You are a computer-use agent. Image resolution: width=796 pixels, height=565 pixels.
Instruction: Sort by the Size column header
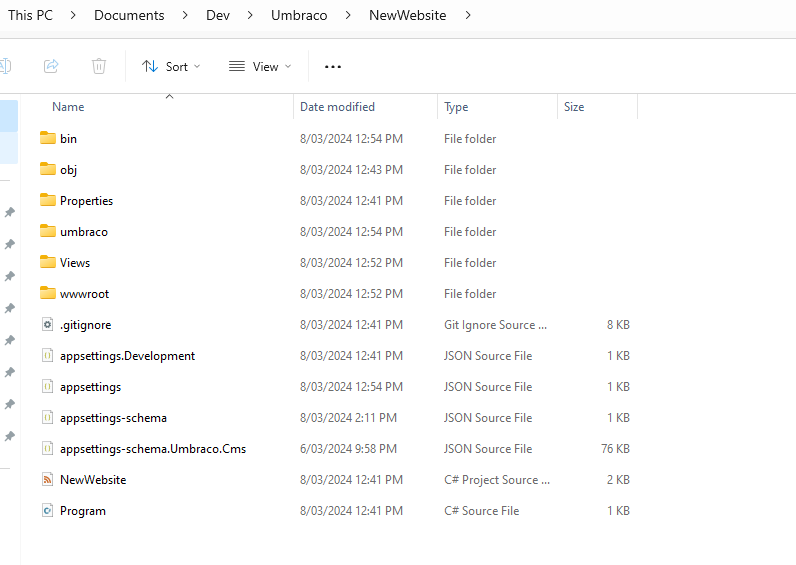point(574,107)
